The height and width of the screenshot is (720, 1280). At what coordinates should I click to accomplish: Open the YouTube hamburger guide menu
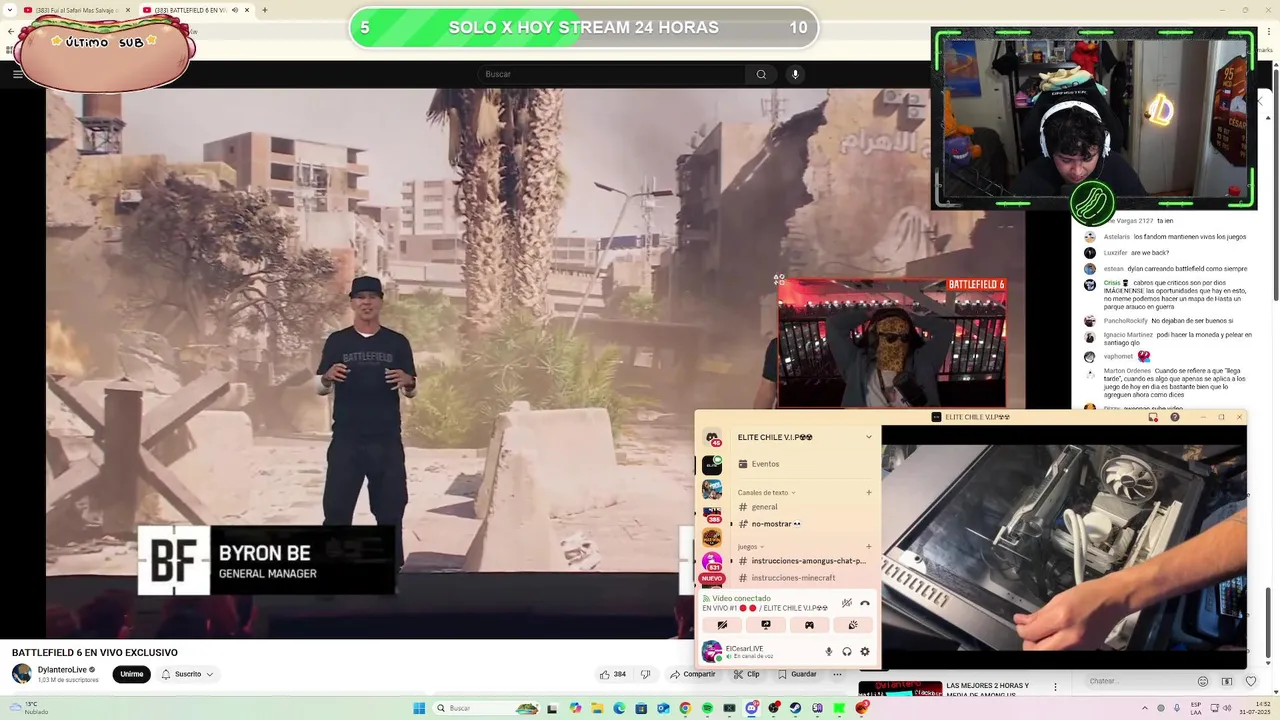pyautogui.click(x=17, y=74)
